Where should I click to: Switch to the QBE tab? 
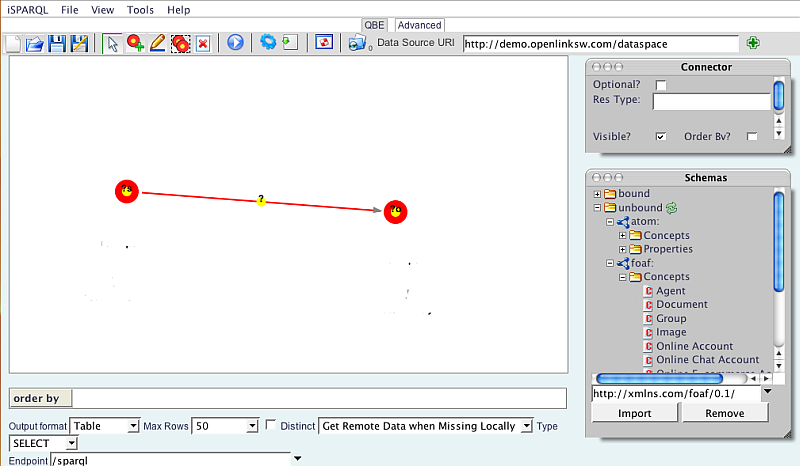pyautogui.click(x=374, y=25)
